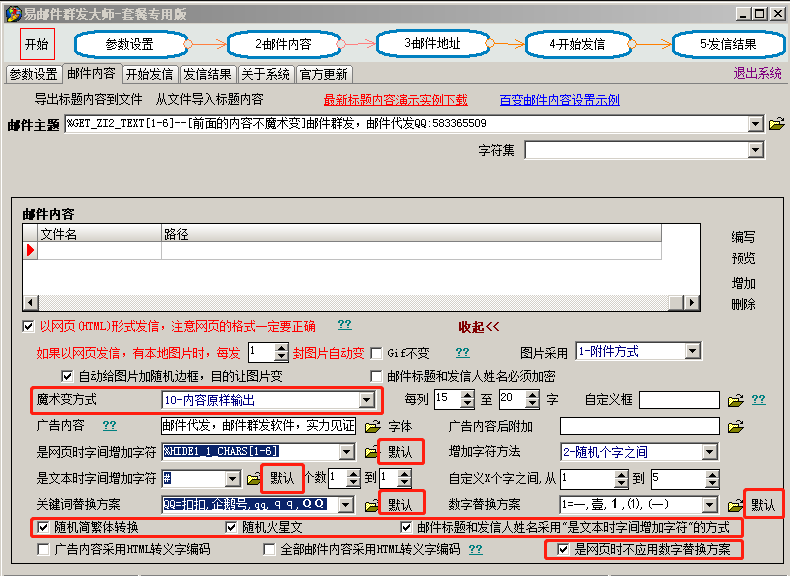The image size is (790, 576).
Task: Open 图片采用 attachment mode dropdown
Action: pos(693,351)
